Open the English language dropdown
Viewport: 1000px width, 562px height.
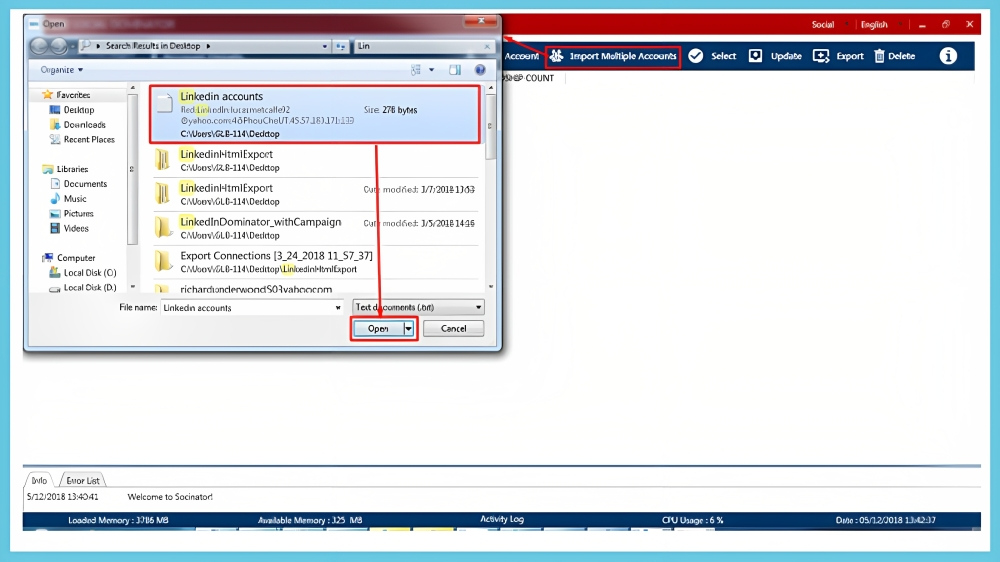click(881, 24)
